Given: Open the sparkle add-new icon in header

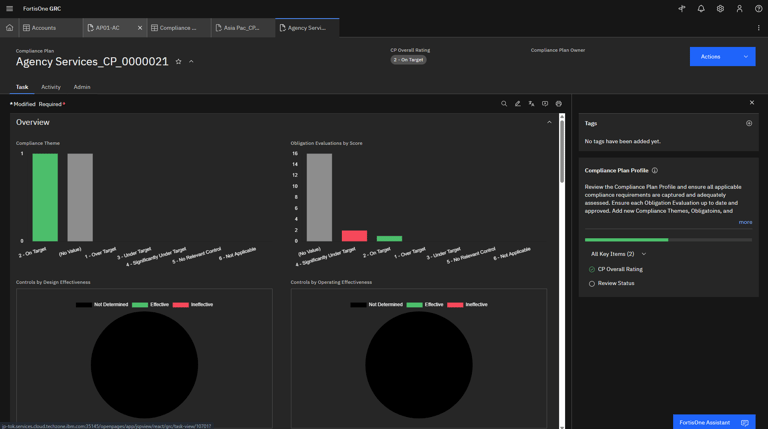Looking at the screenshot, I should 682,8.
